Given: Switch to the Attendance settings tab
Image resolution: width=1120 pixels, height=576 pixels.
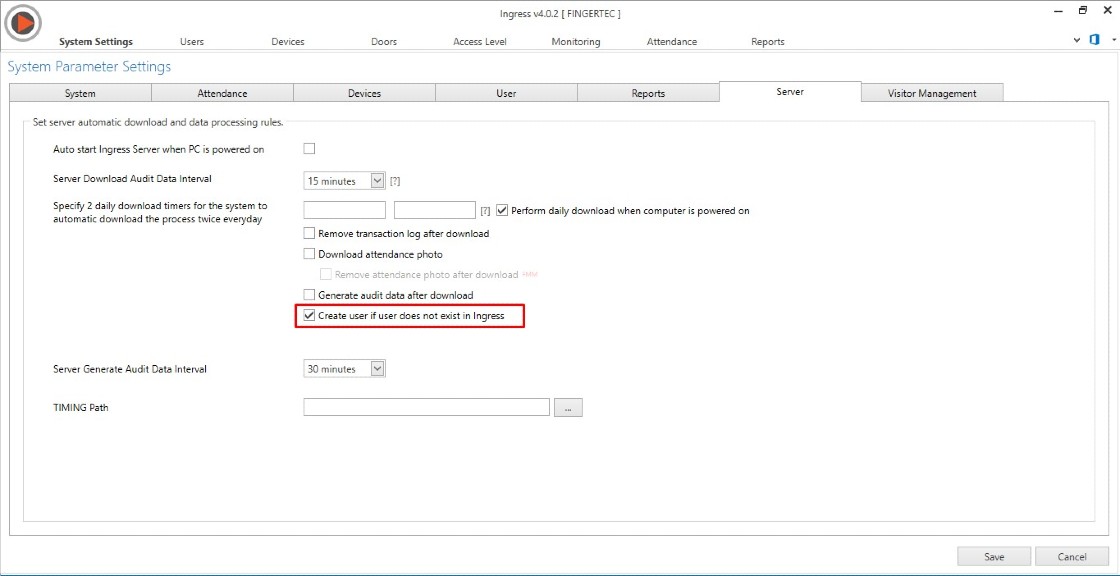Looking at the screenshot, I should pyautogui.click(x=222, y=93).
